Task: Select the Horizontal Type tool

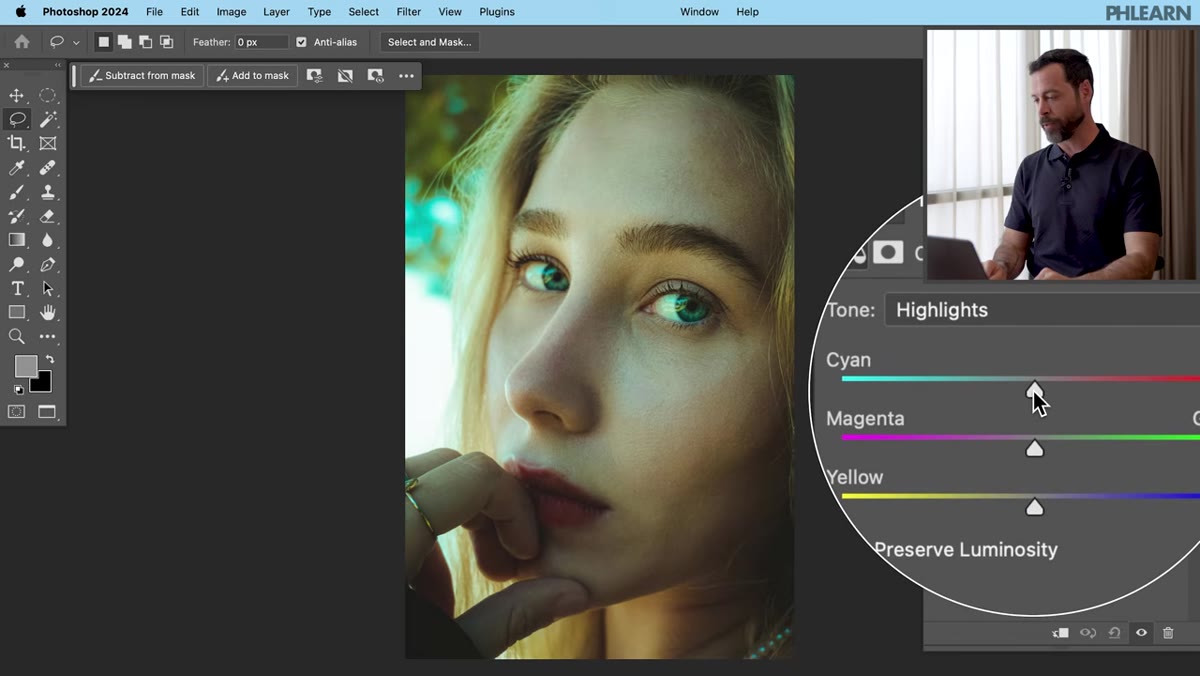Action: click(17, 288)
